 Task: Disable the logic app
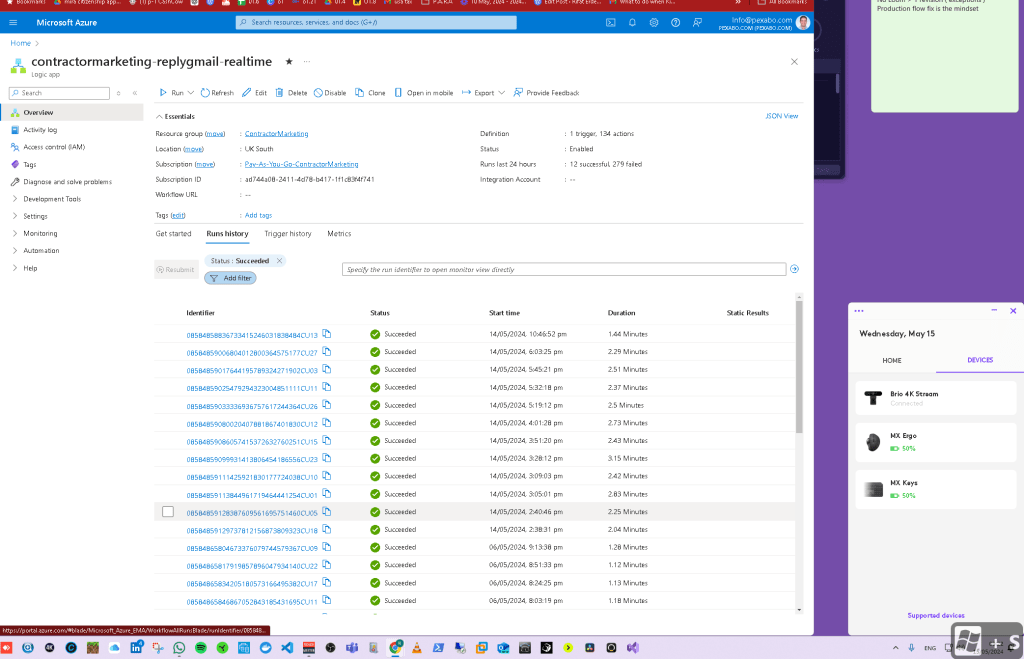[x=330, y=93]
